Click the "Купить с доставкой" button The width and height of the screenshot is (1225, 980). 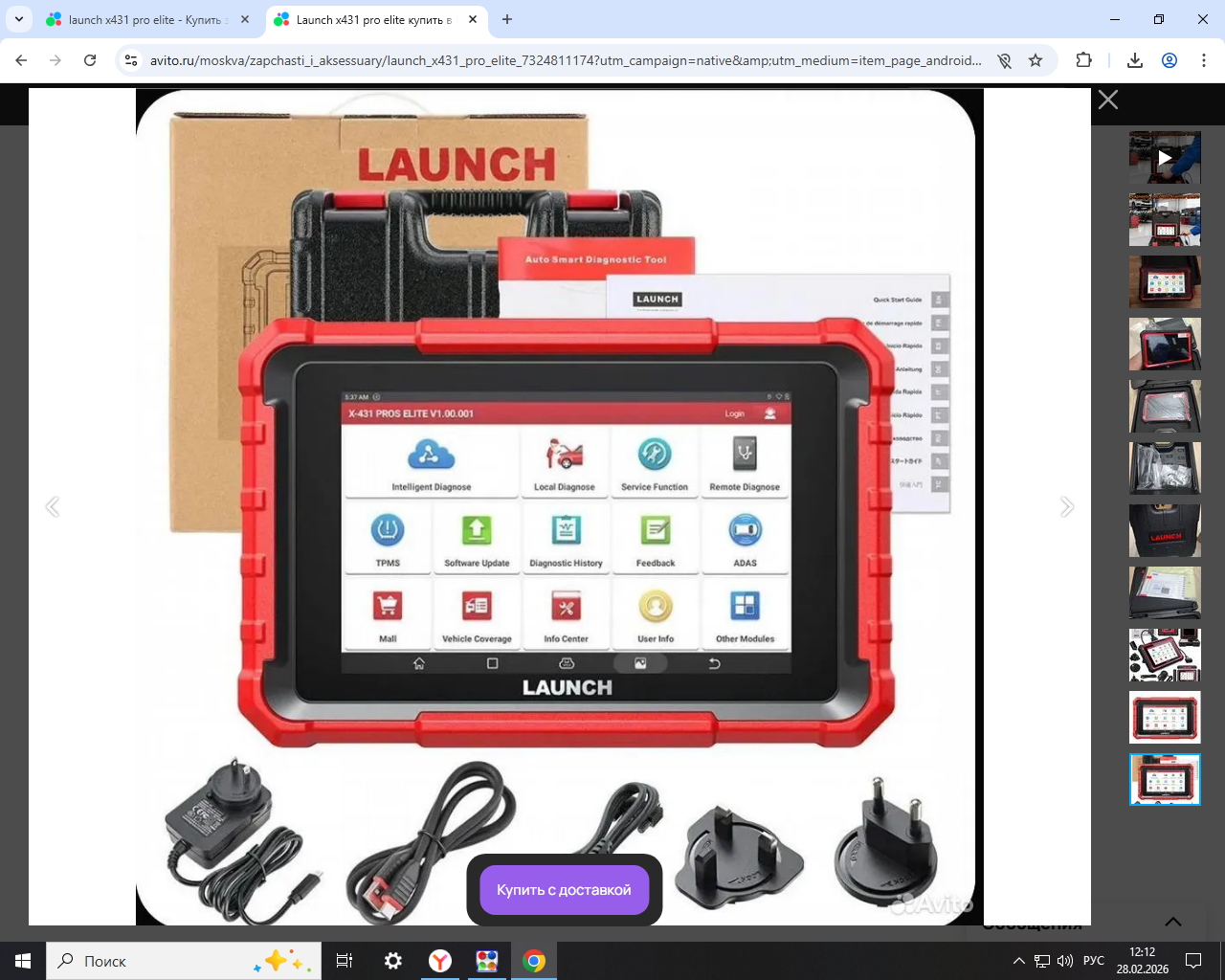[x=564, y=890]
